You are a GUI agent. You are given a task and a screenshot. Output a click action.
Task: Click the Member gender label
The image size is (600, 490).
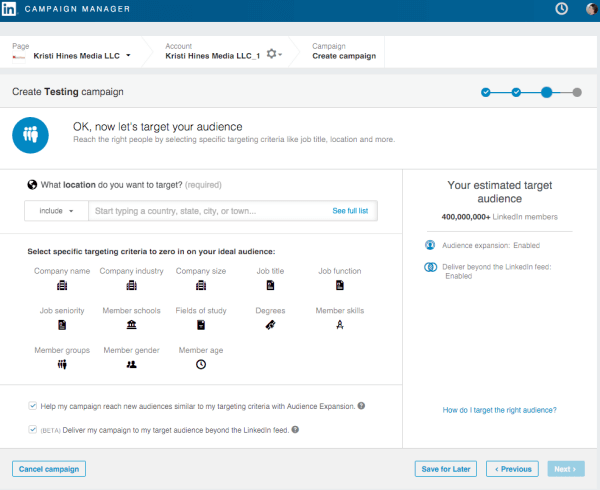pos(132,350)
